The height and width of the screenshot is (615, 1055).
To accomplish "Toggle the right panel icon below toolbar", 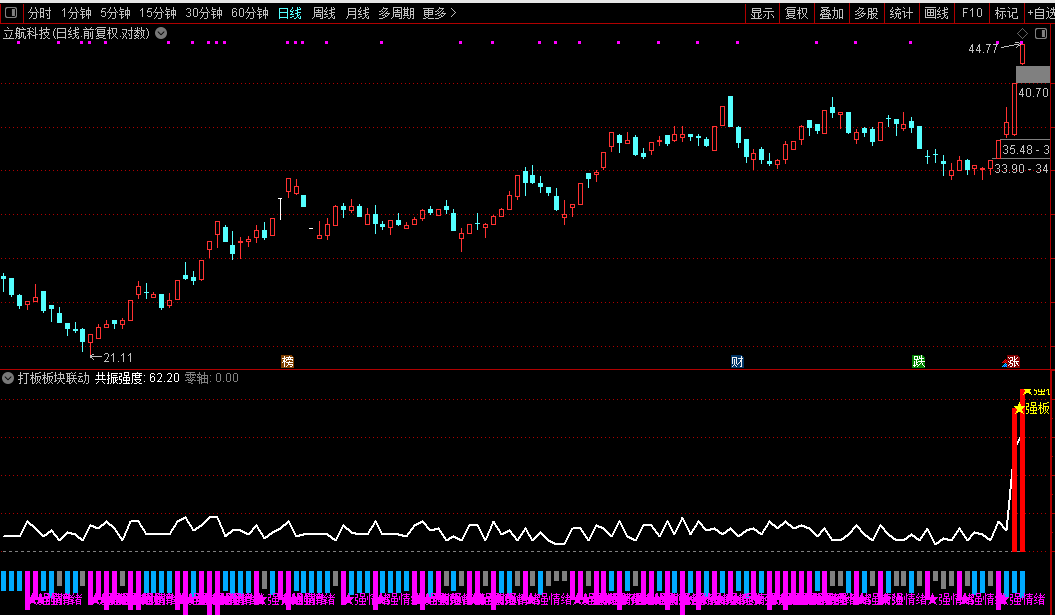I will coord(1040,33).
